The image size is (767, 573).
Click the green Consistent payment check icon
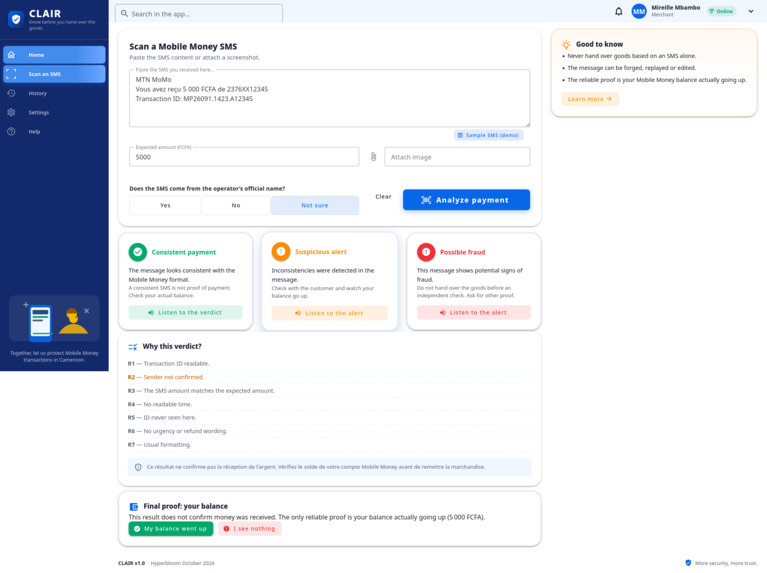pyautogui.click(x=137, y=252)
